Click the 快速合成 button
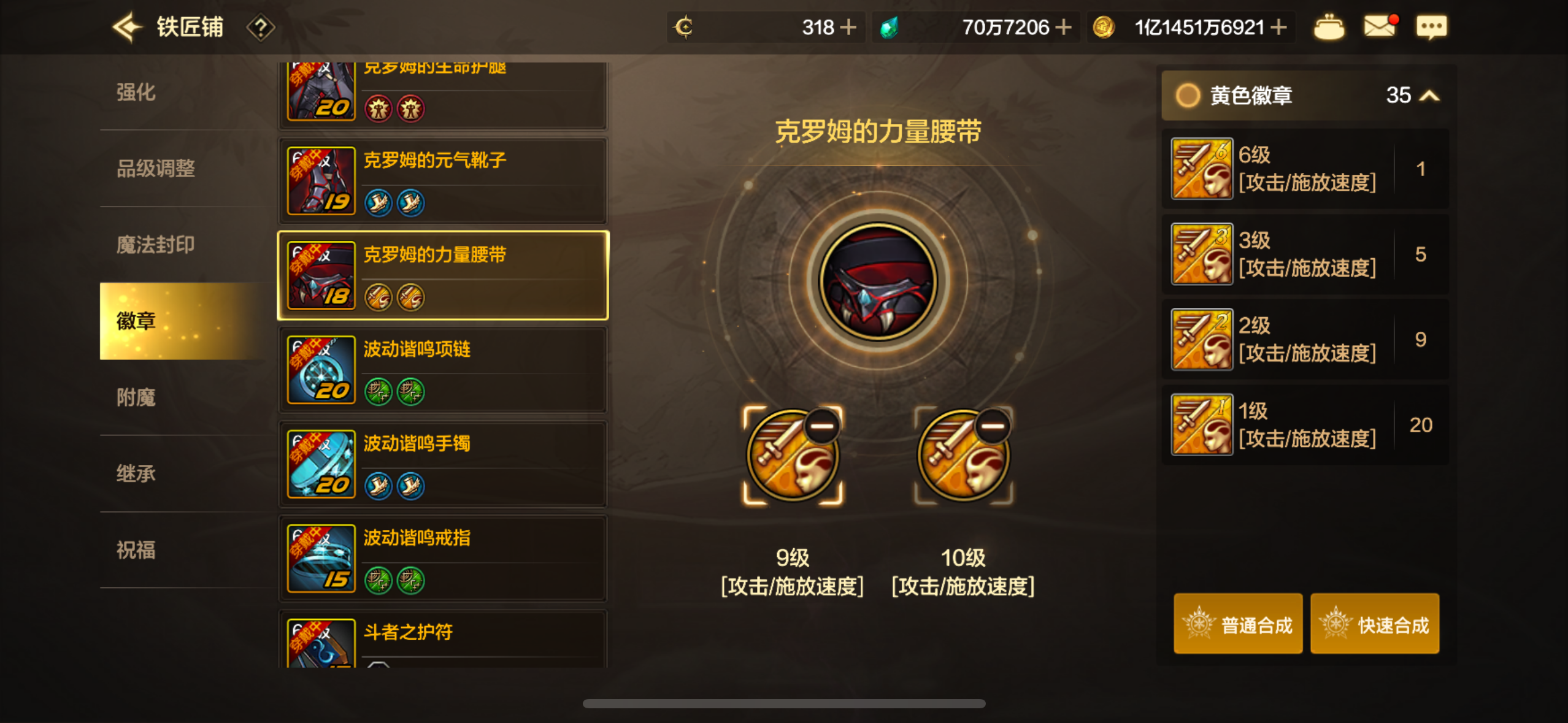Image resolution: width=1568 pixels, height=723 pixels. (1375, 624)
